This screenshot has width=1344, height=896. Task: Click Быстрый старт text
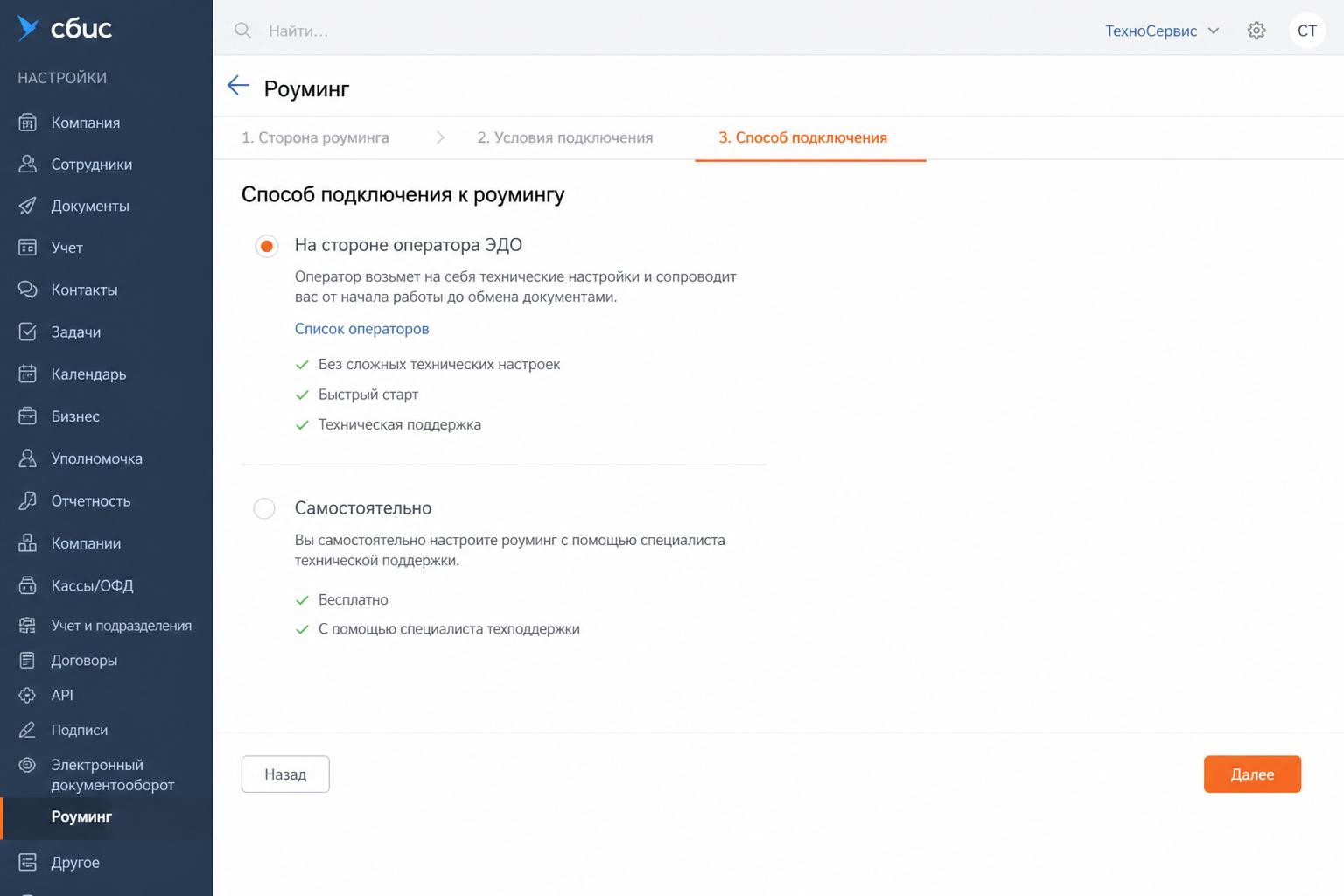(x=368, y=395)
